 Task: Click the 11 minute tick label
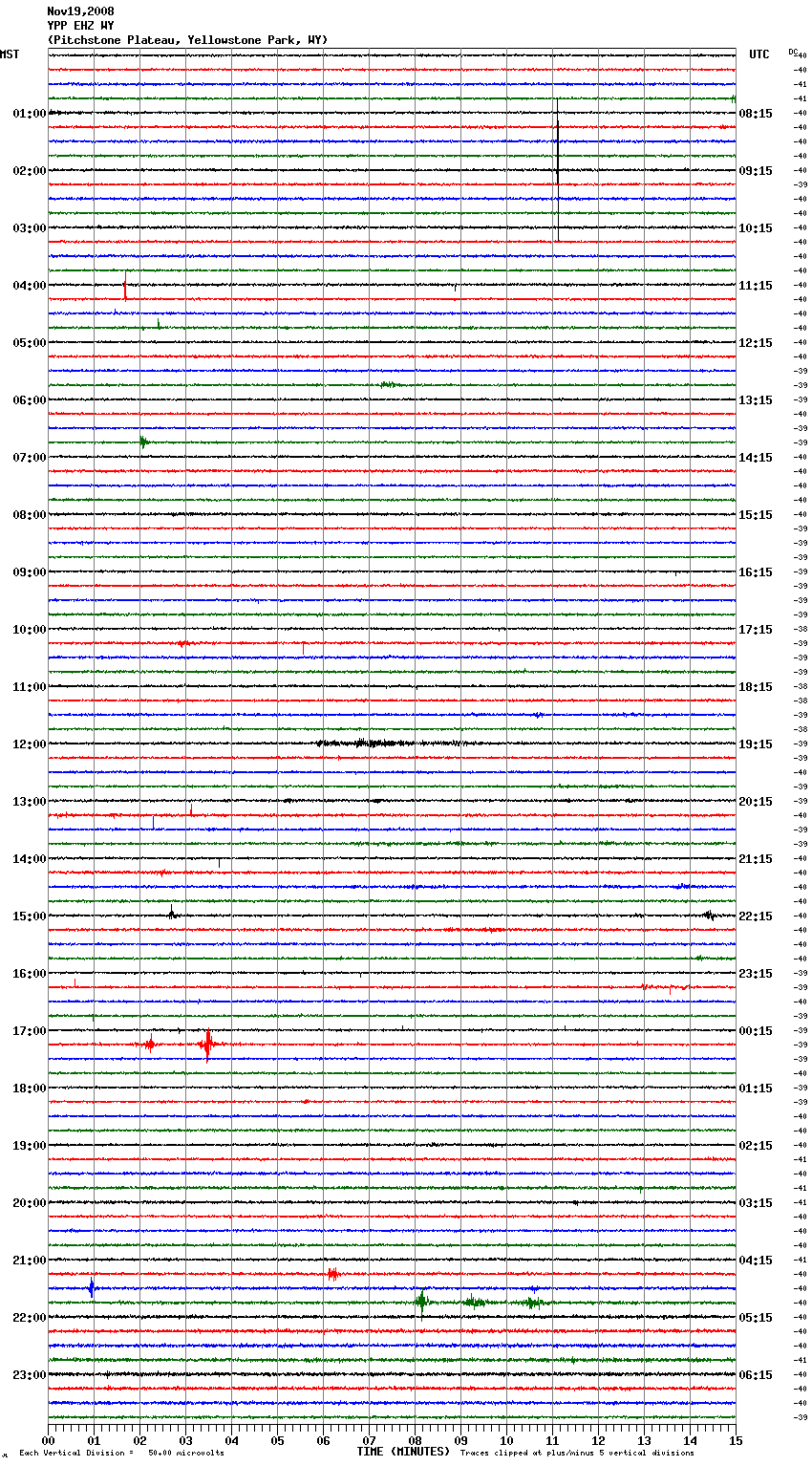552,1441
